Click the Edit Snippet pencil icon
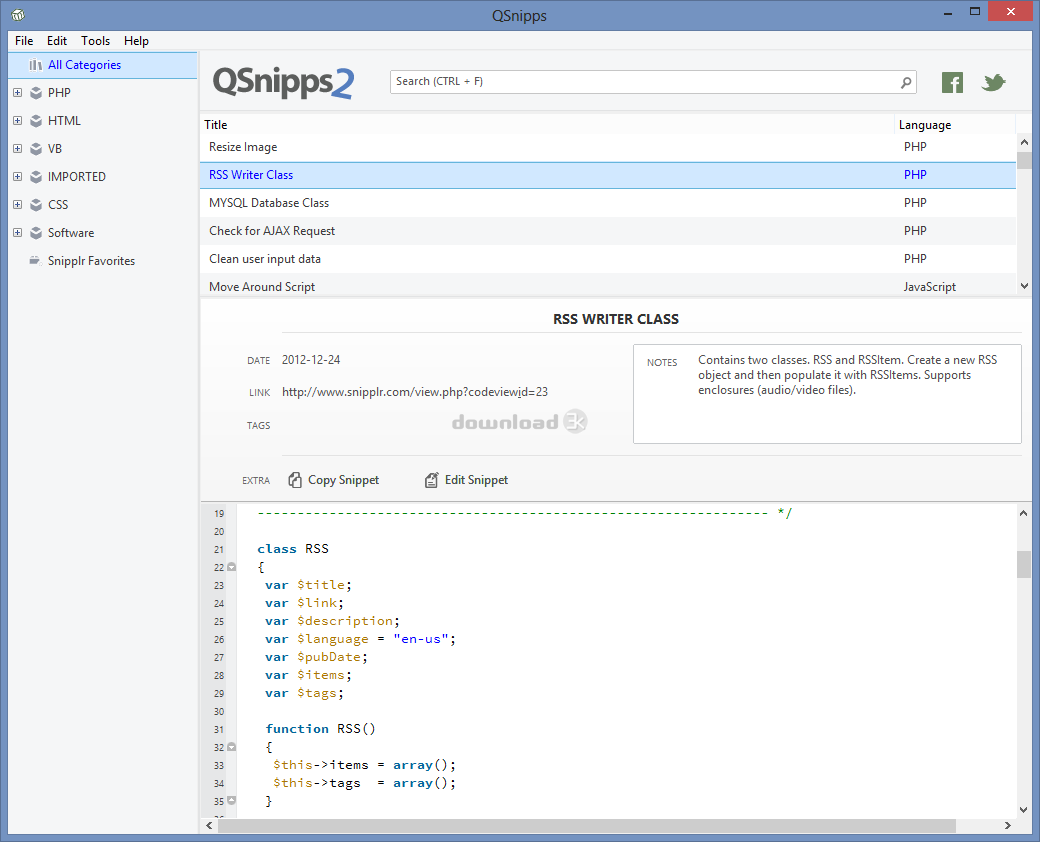Image resolution: width=1040 pixels, height=842 pixels. (432, 480)
